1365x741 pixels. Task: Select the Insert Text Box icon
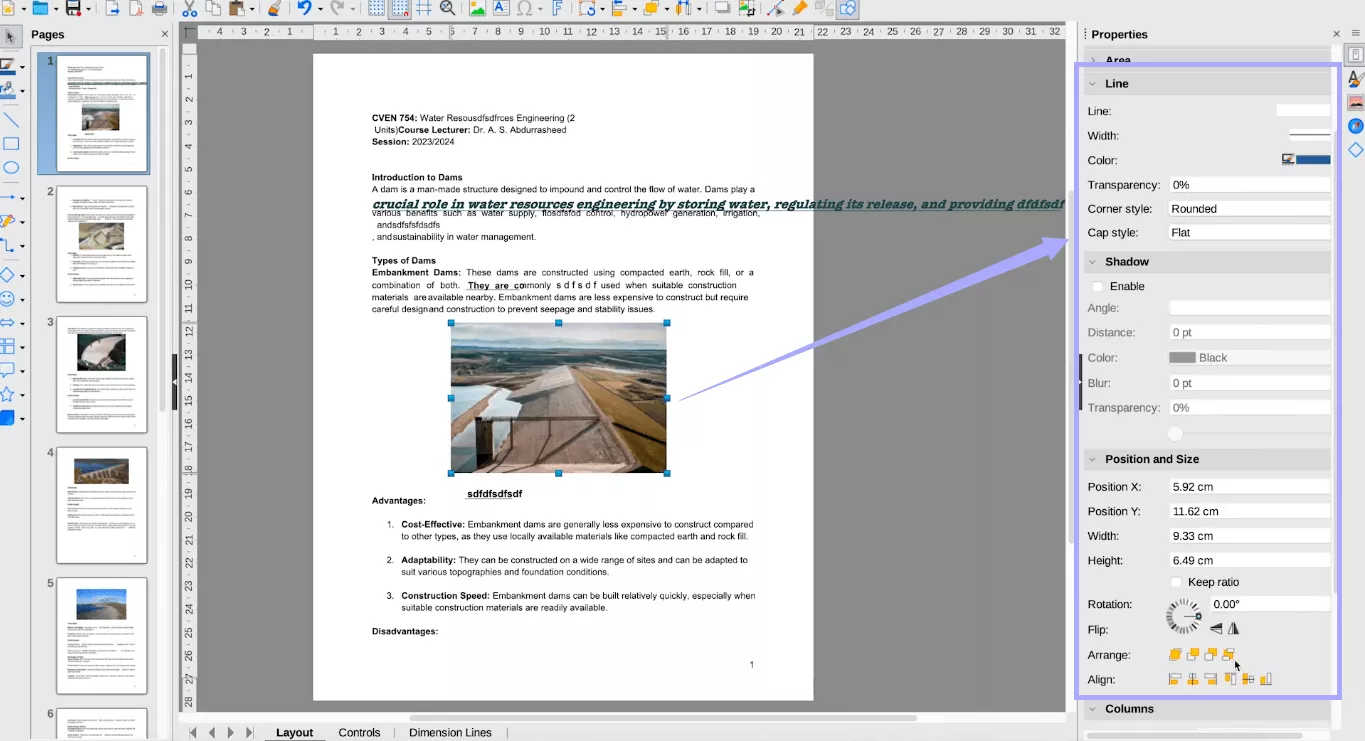click(499, 12)
